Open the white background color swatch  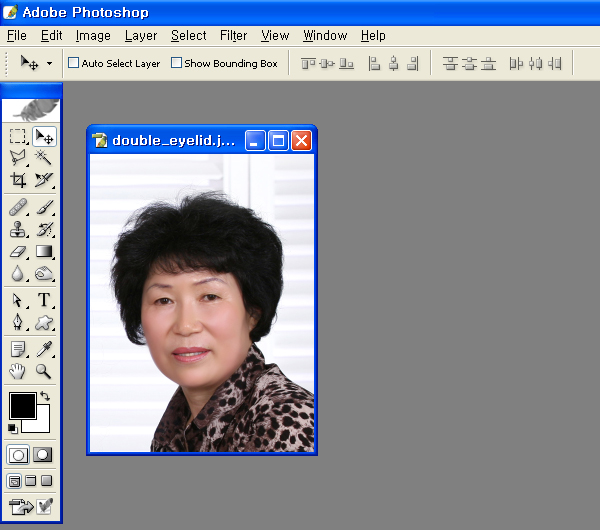(43, 425)
